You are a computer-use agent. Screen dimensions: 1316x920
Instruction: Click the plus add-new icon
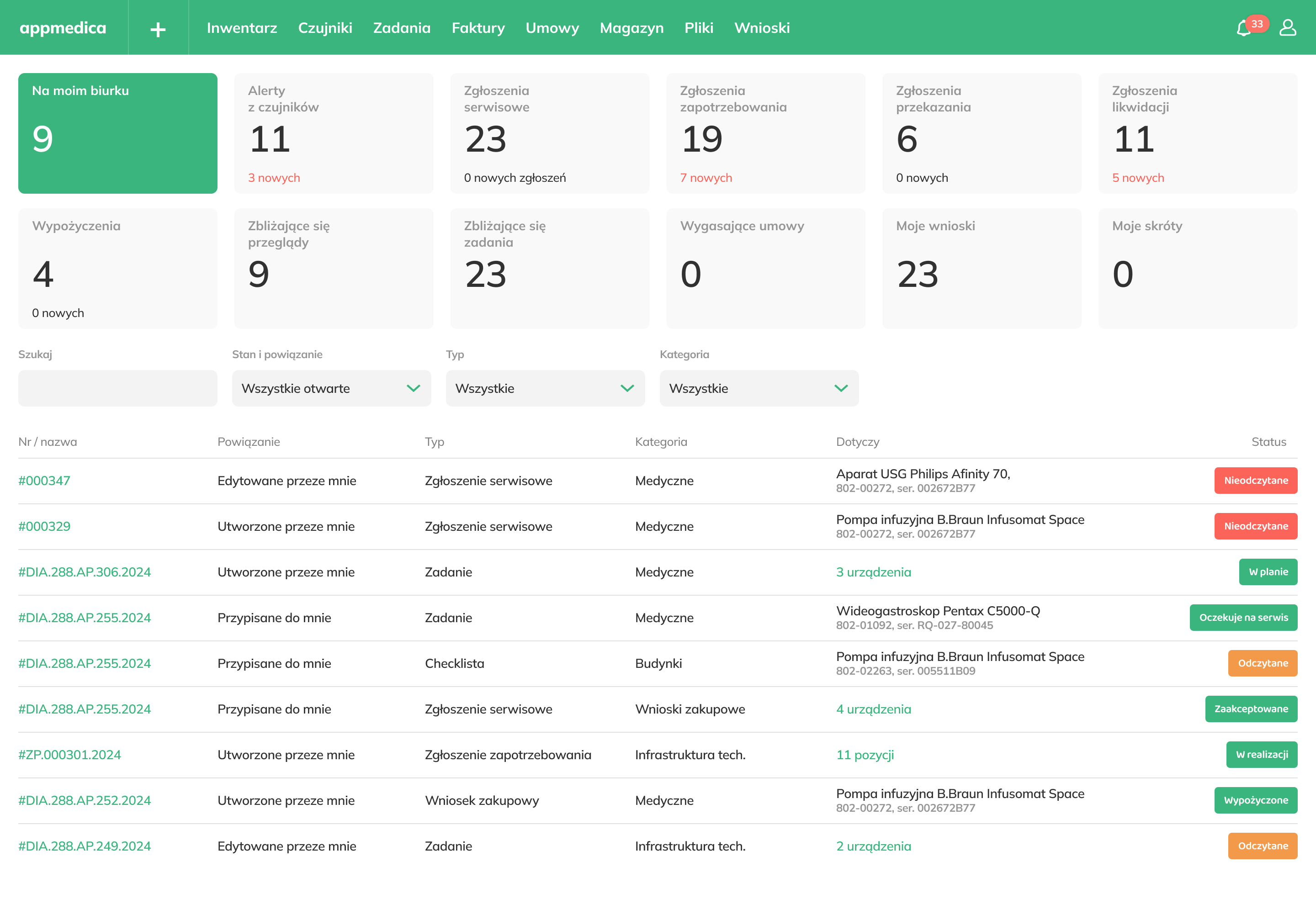click(158, 29)
